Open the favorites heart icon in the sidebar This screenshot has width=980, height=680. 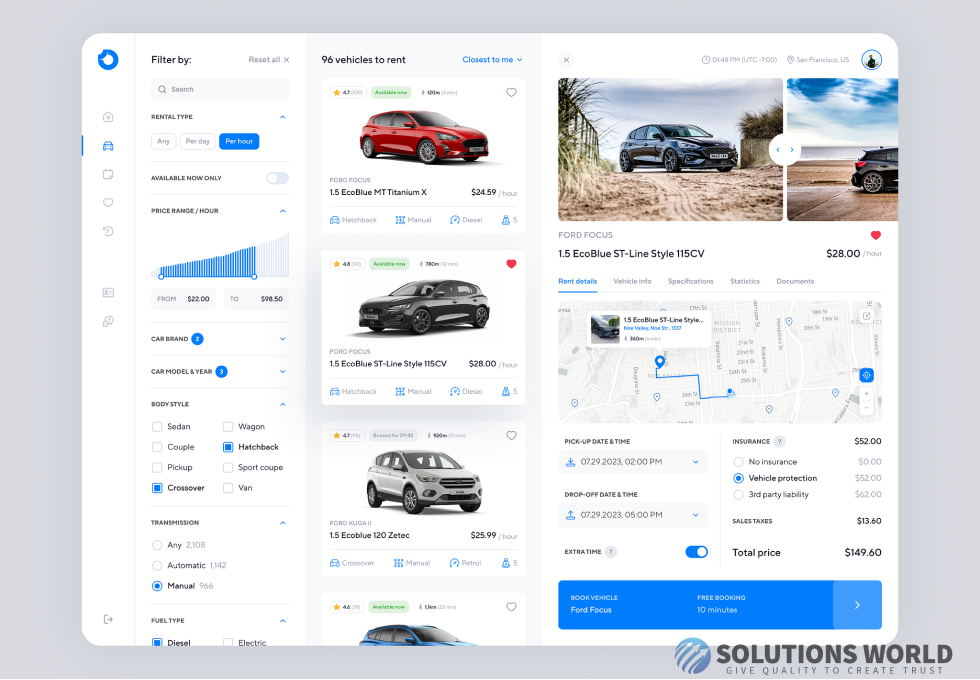click(x=108, y=202)
